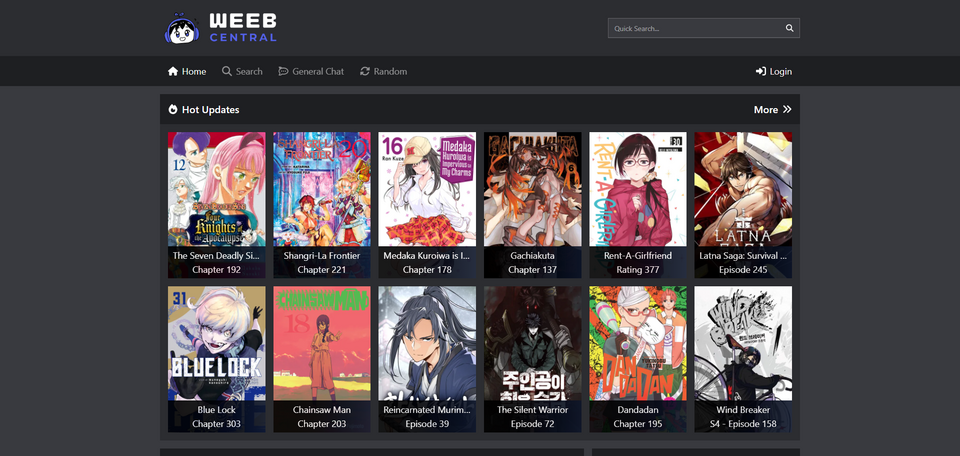Select Random in the navigation bar

point(383,72)
